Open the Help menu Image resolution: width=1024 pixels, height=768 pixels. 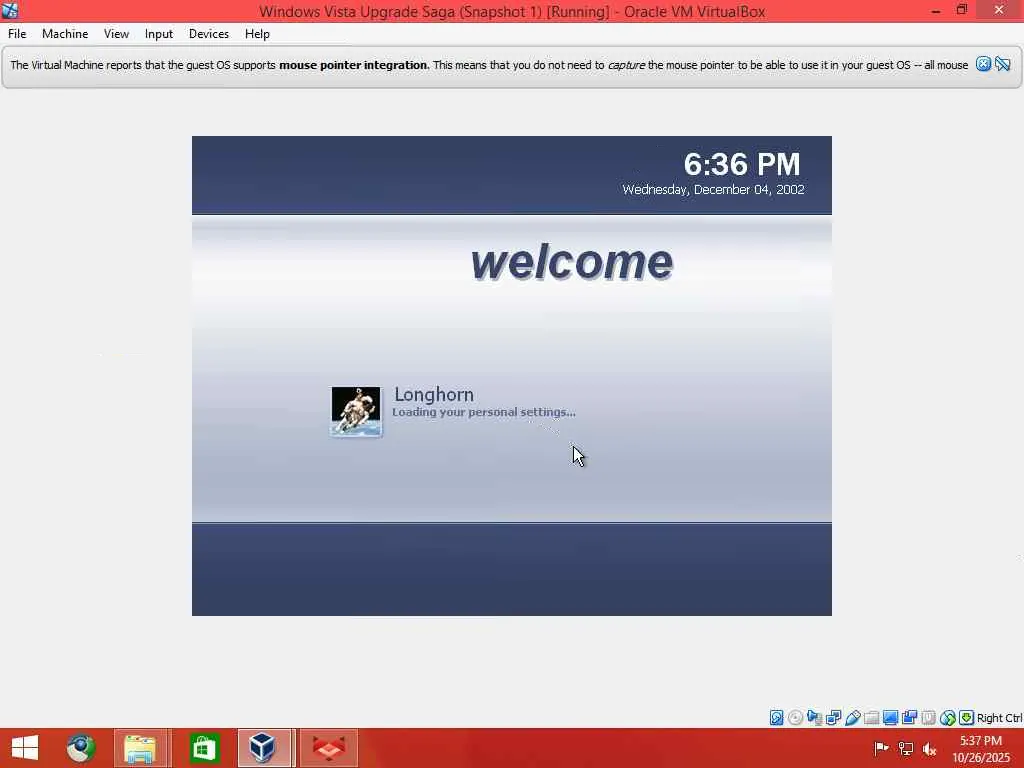[x=257, y=34]
